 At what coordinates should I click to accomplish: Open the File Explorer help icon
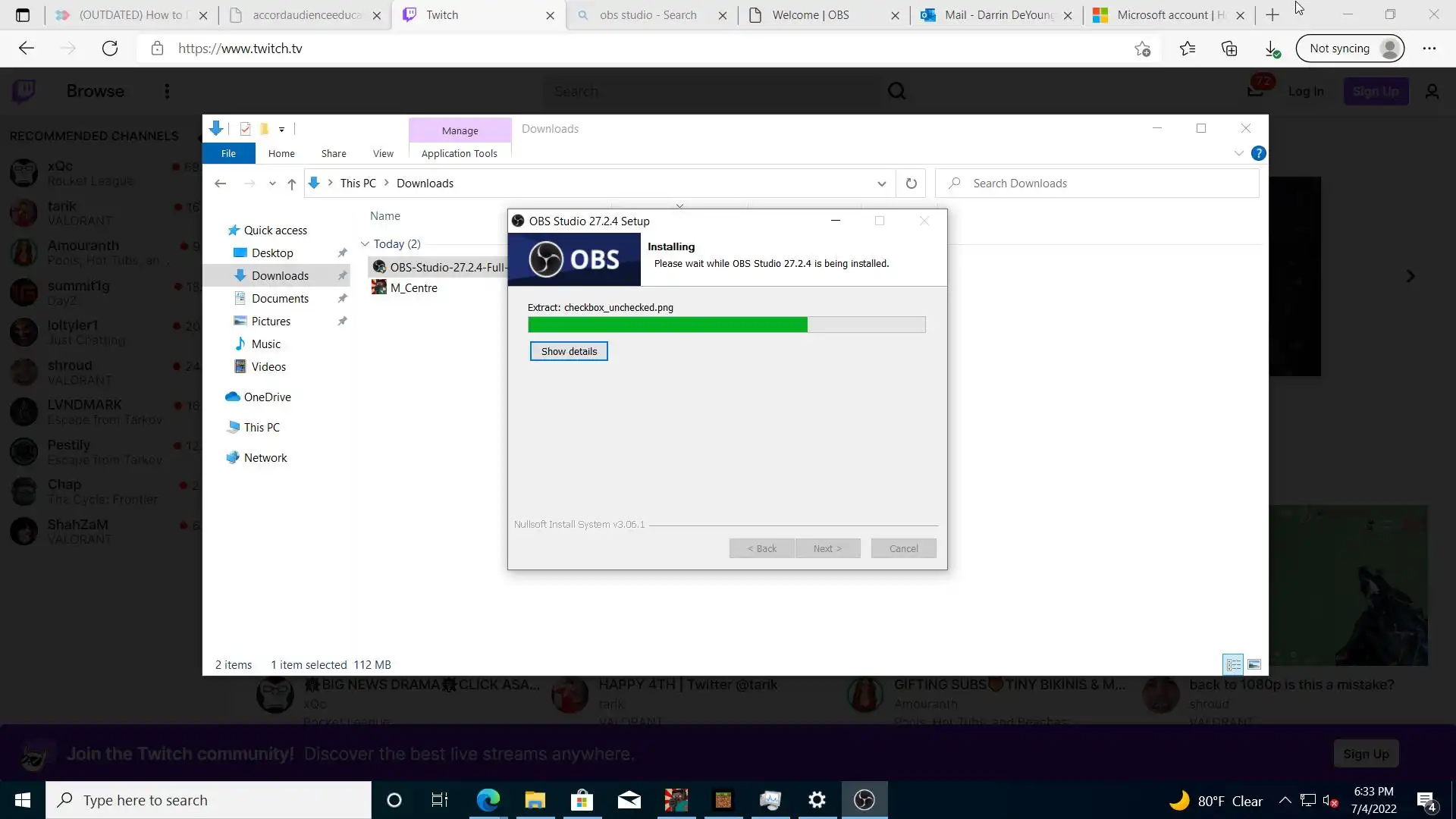[x=1258, y=153]
